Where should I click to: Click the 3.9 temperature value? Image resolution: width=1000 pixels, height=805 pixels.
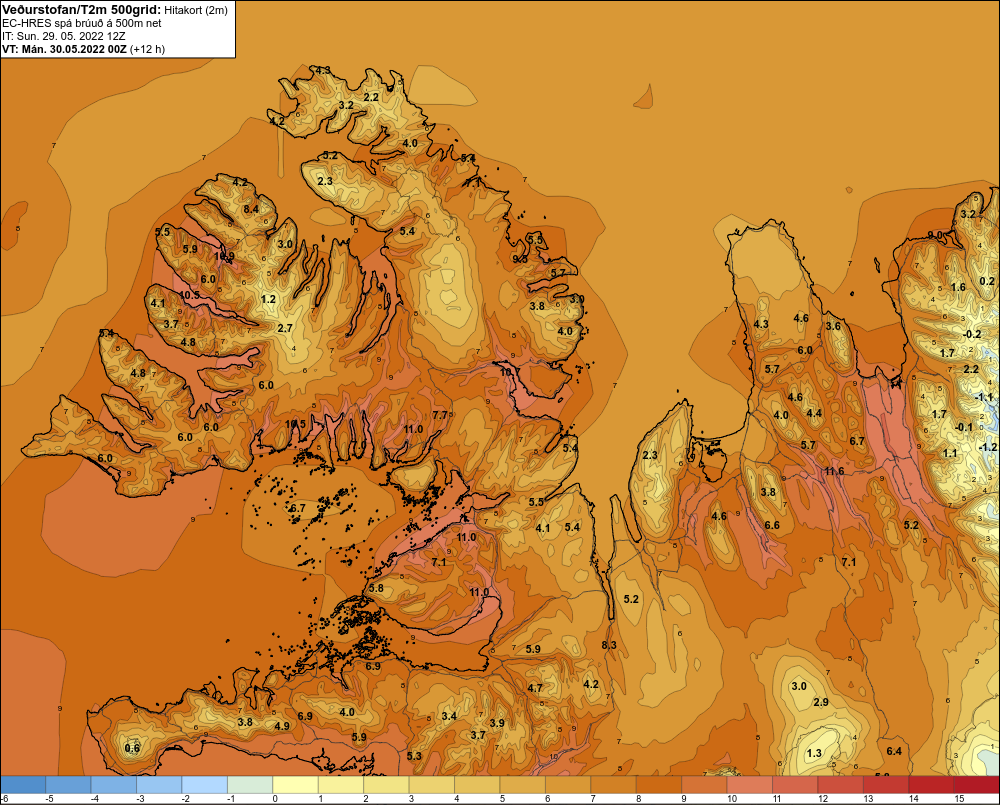pyautogui.click(x=497, y=723)
